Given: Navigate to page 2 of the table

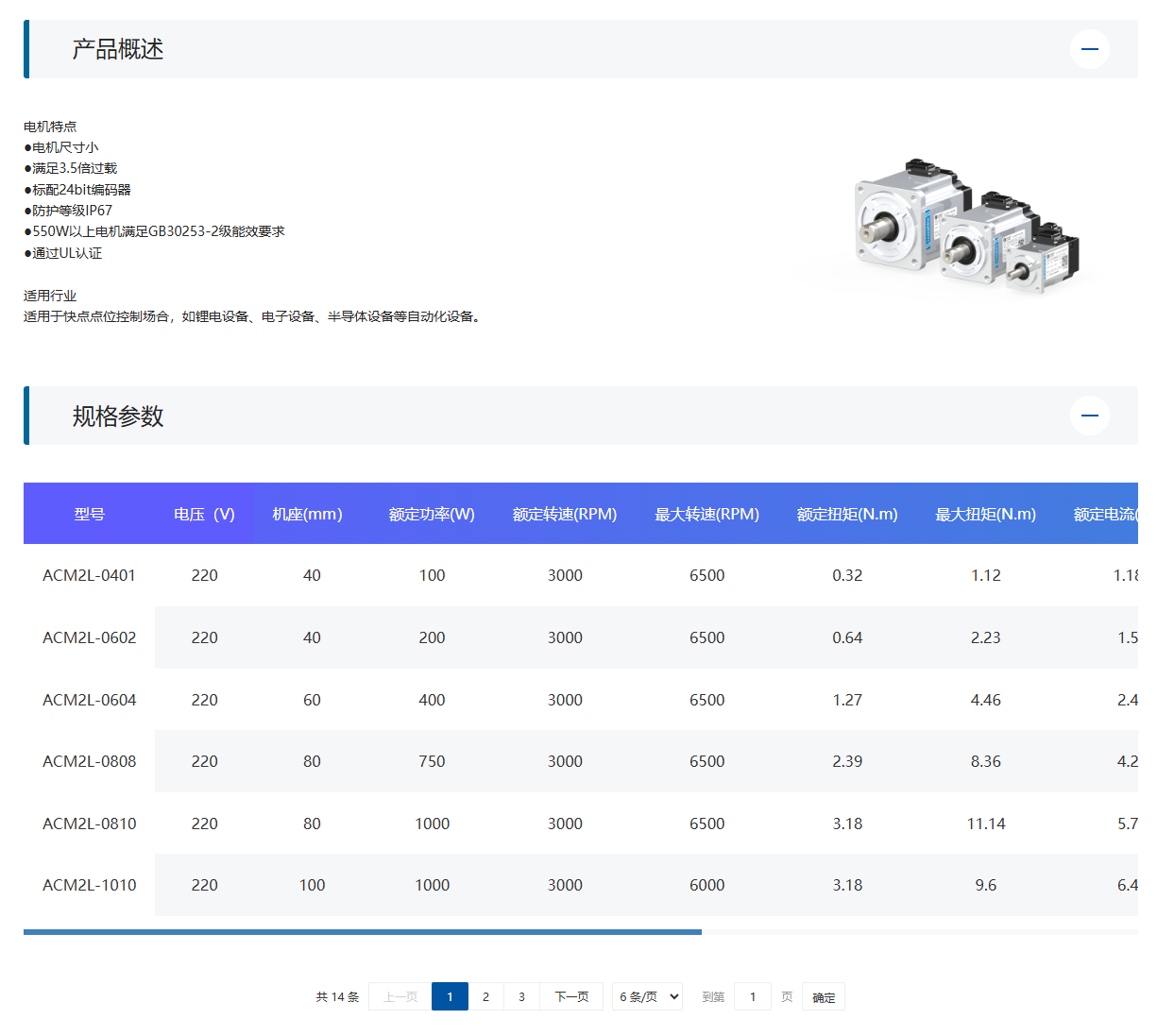Looking at the screenshot, I should point(485,996).
